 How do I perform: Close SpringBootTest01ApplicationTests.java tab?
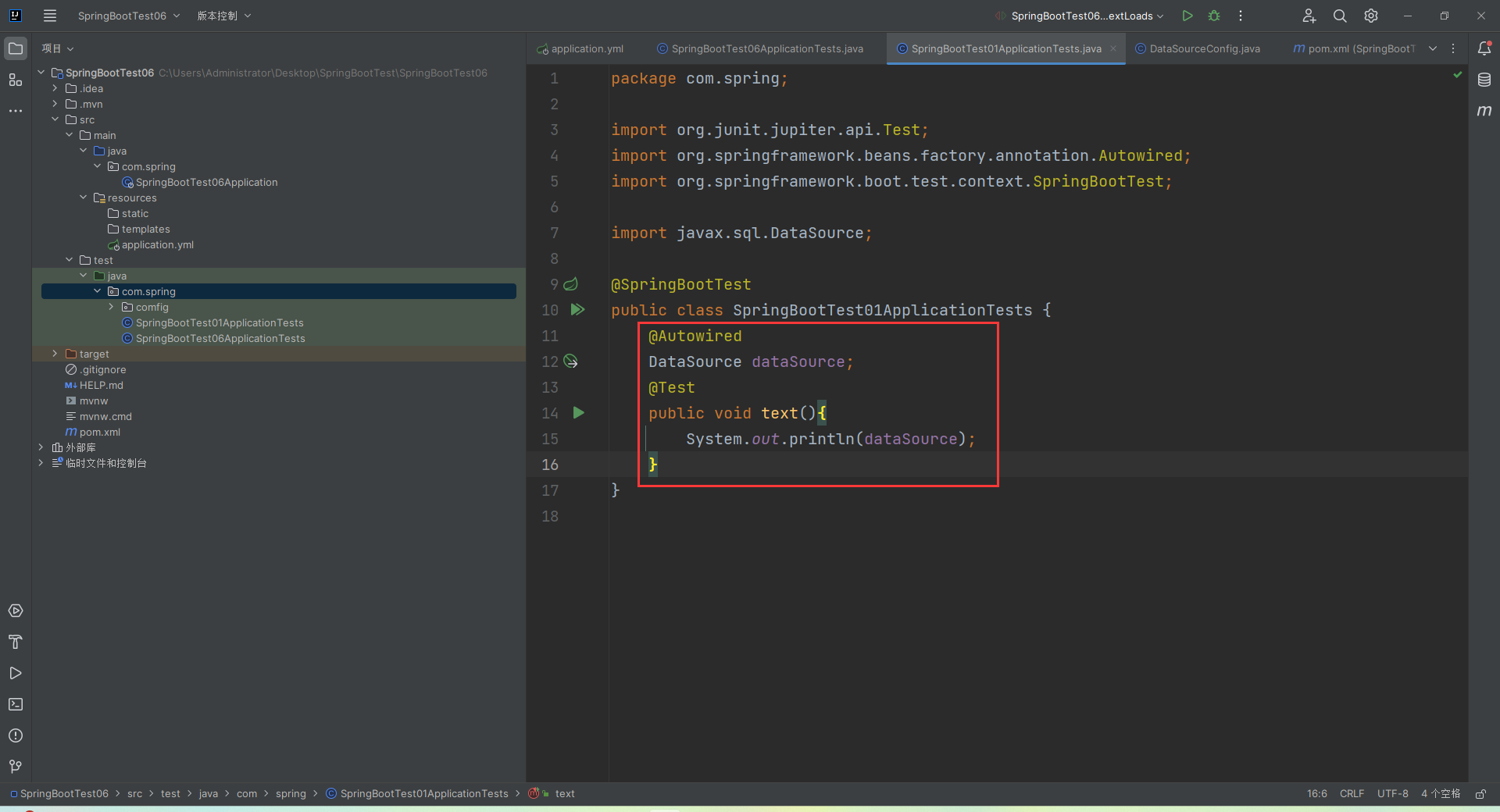[x=1113, y=48]
